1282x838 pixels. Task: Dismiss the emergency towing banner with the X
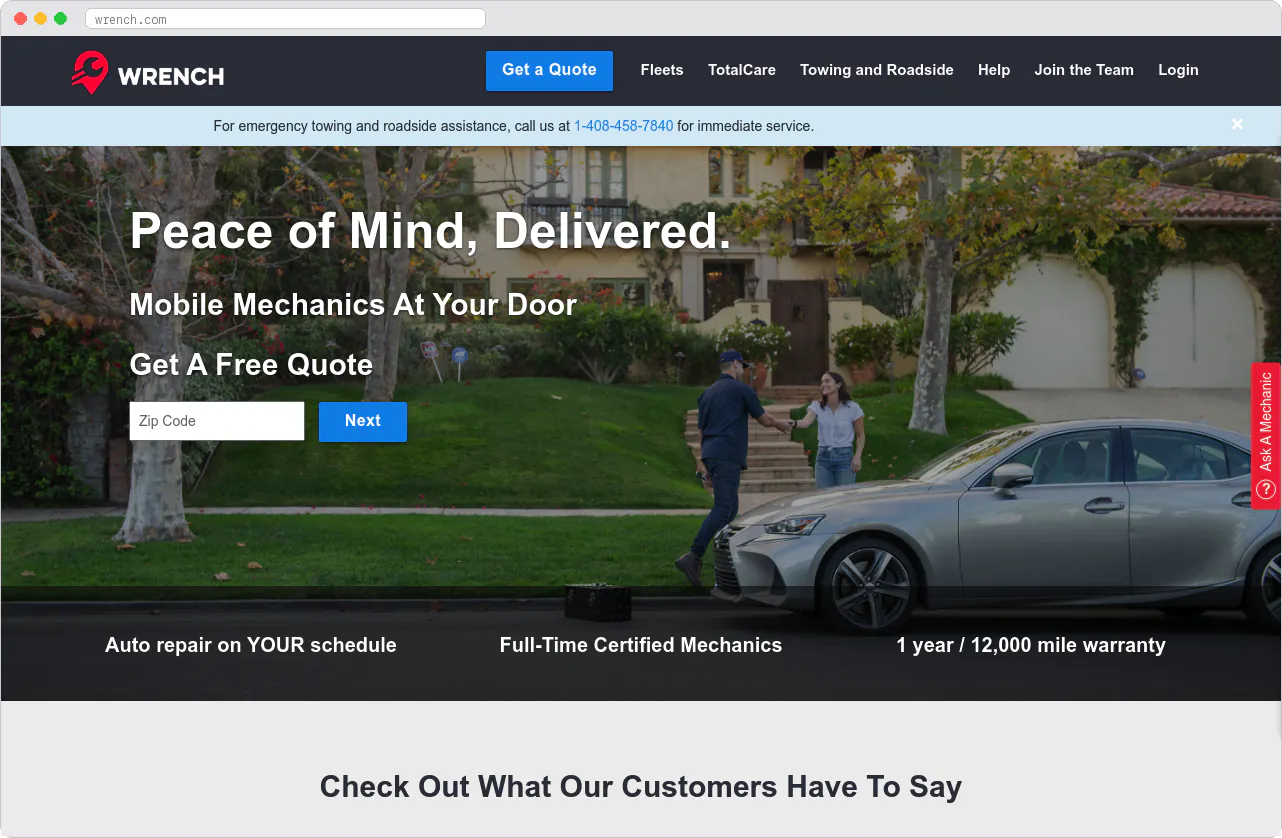pyautogui.click(x=1237, y=124)
